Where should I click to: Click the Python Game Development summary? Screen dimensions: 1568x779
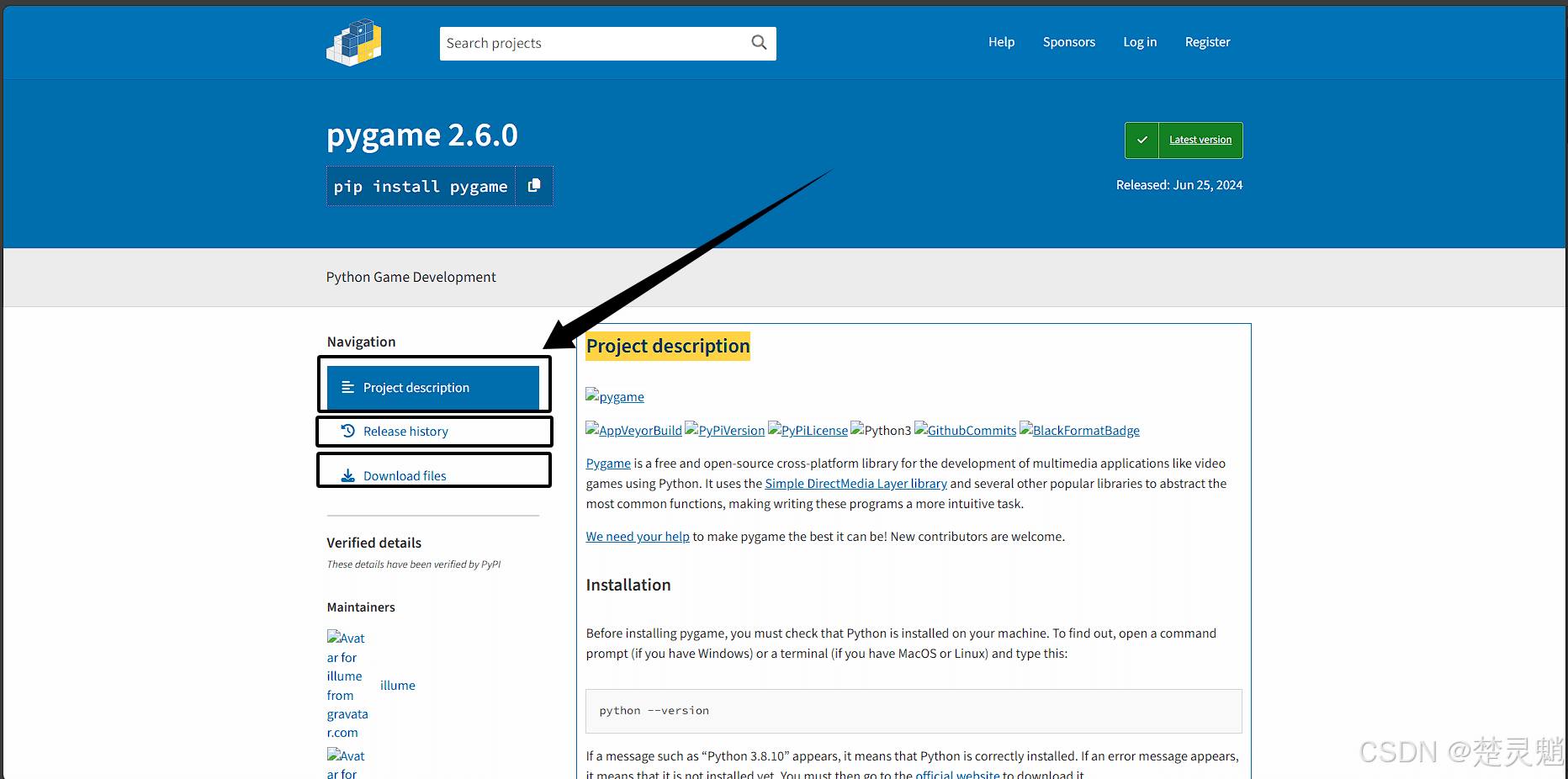411,278
